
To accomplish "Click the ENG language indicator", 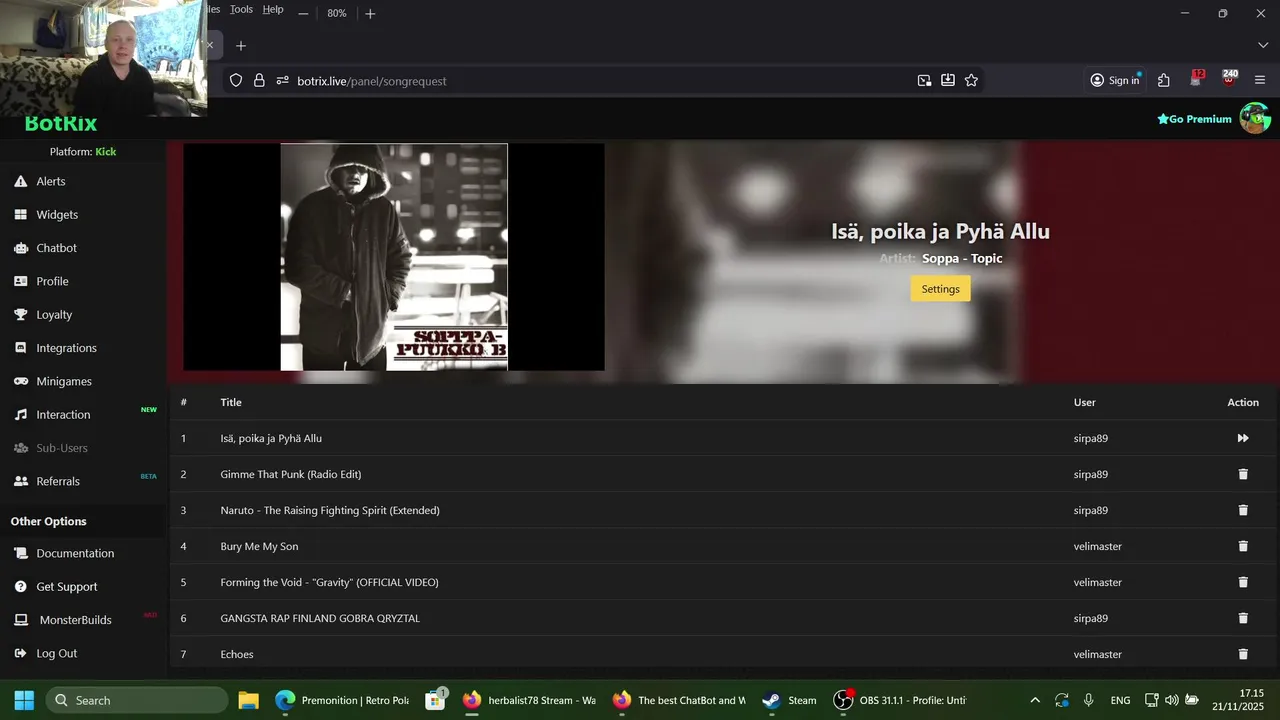I will [x=1120, y=700].
